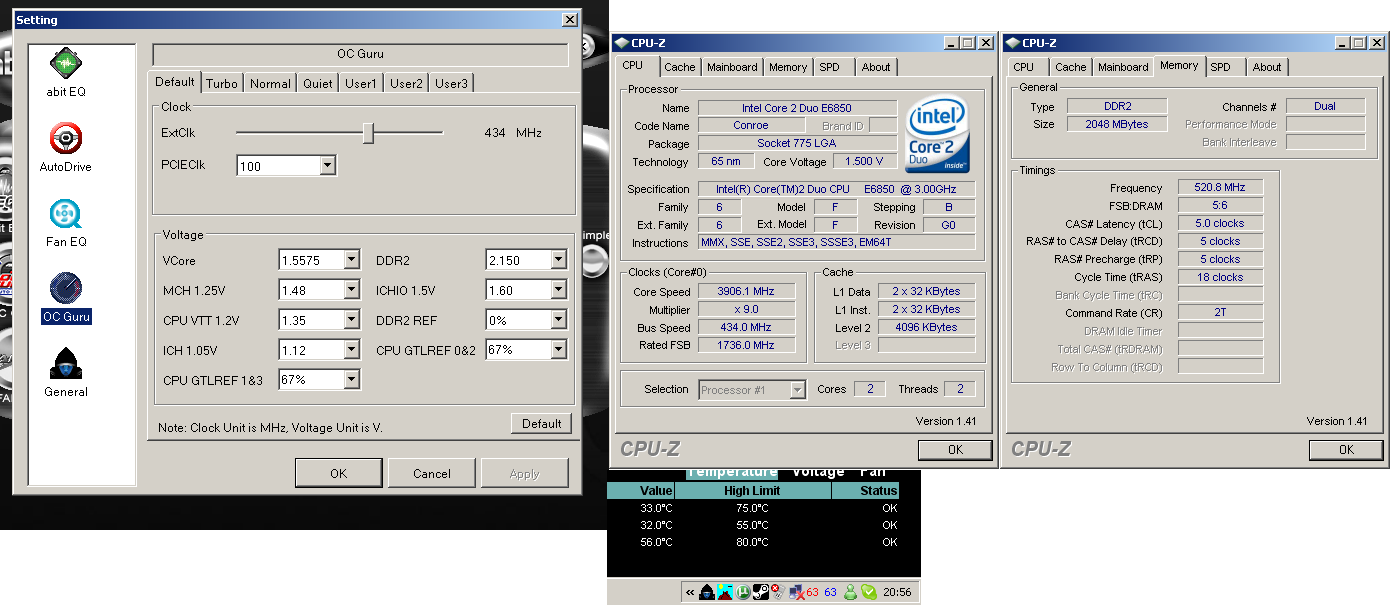Switch monitor view to Fan tab

tap(872, 471)
